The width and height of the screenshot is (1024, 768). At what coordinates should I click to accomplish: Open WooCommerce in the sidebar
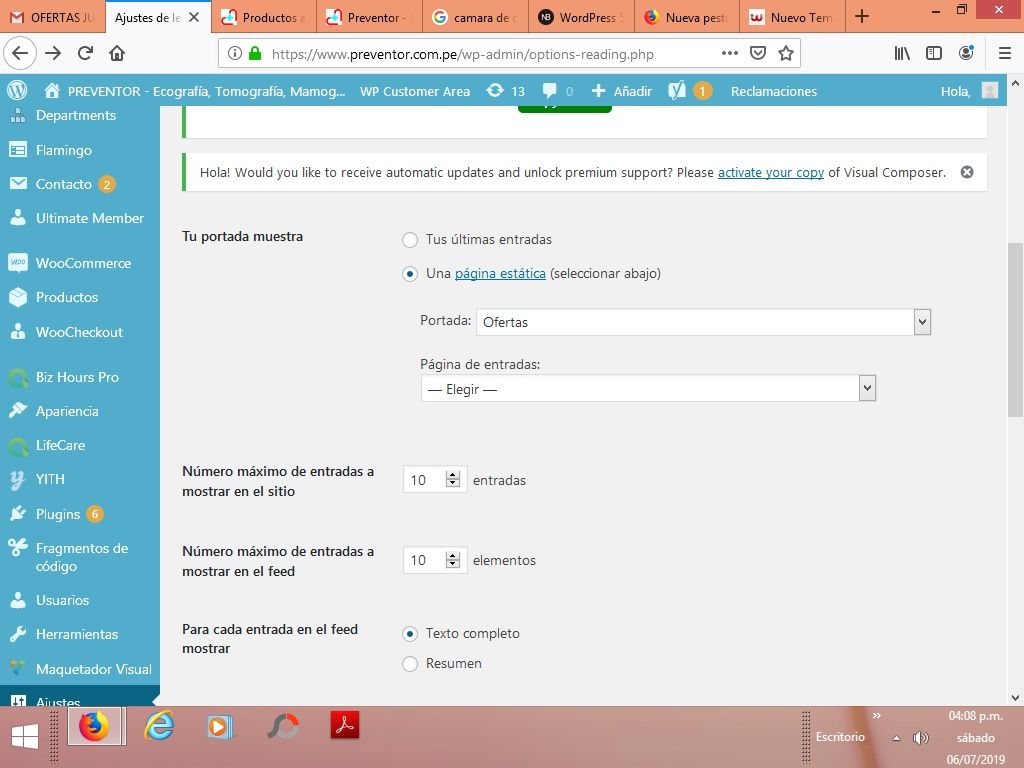(80, 263)
